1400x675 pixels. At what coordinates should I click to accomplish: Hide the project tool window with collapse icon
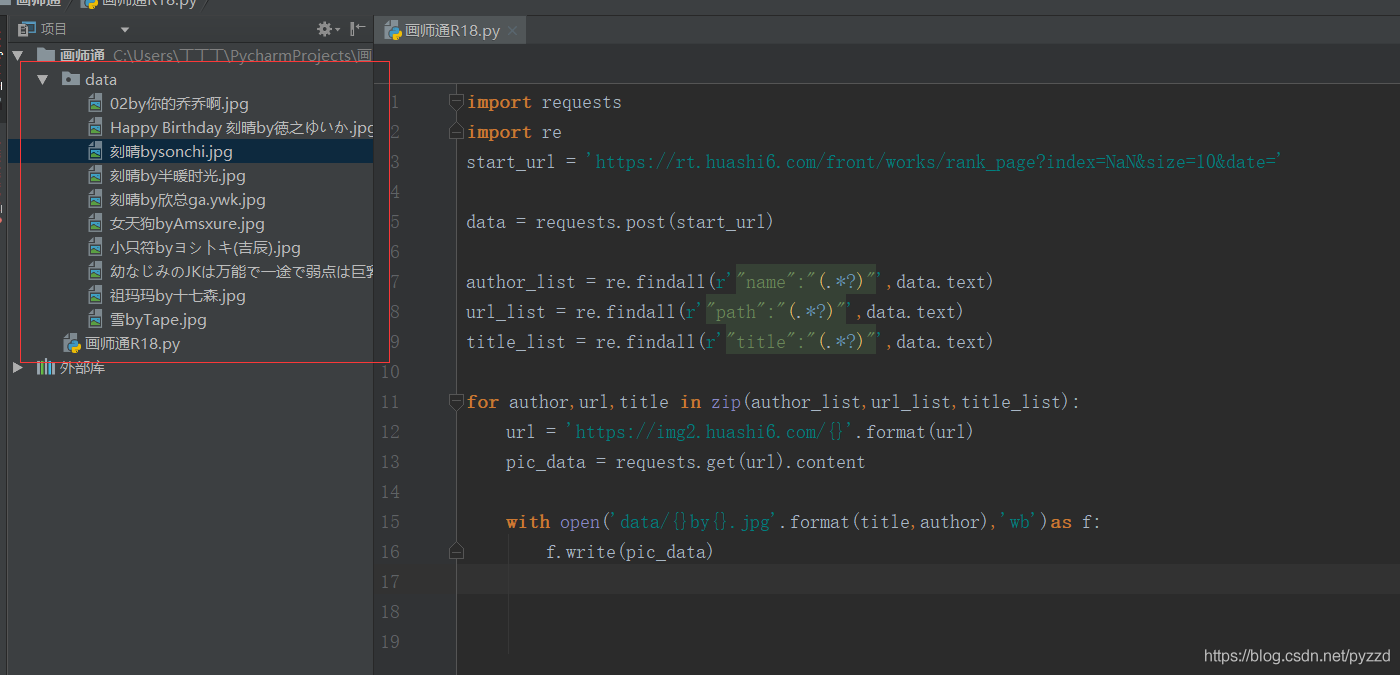[357, 29]
